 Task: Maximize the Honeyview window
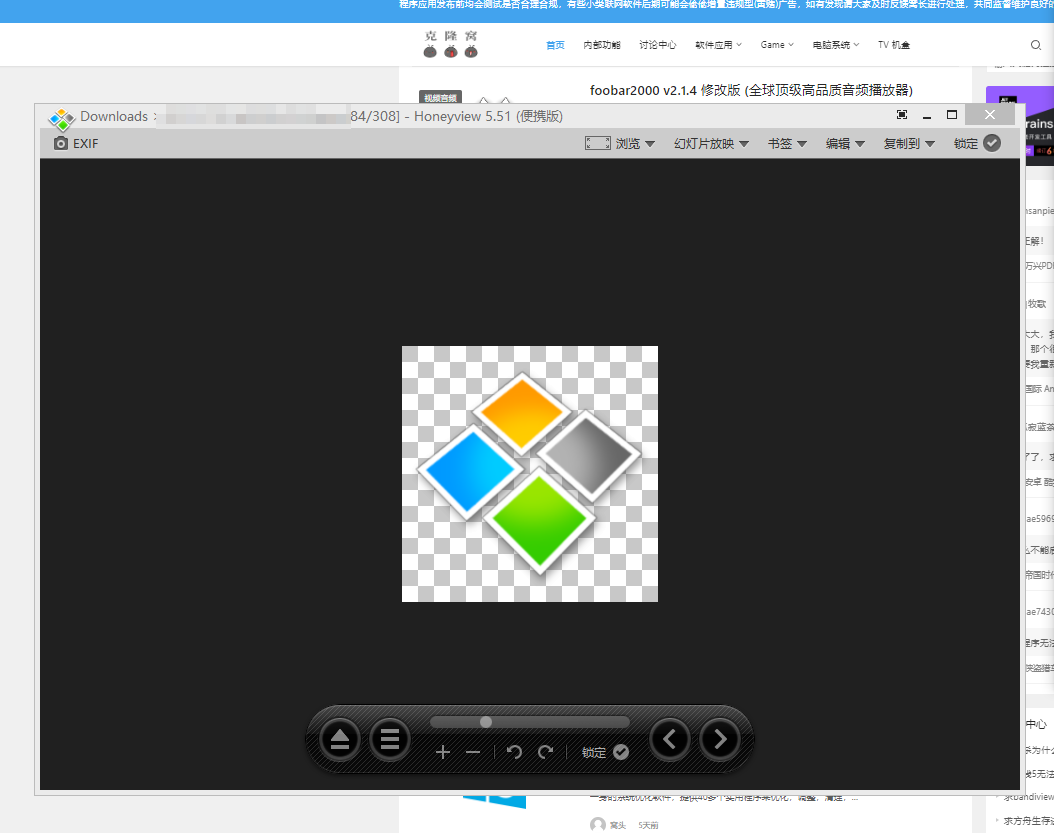952,115
